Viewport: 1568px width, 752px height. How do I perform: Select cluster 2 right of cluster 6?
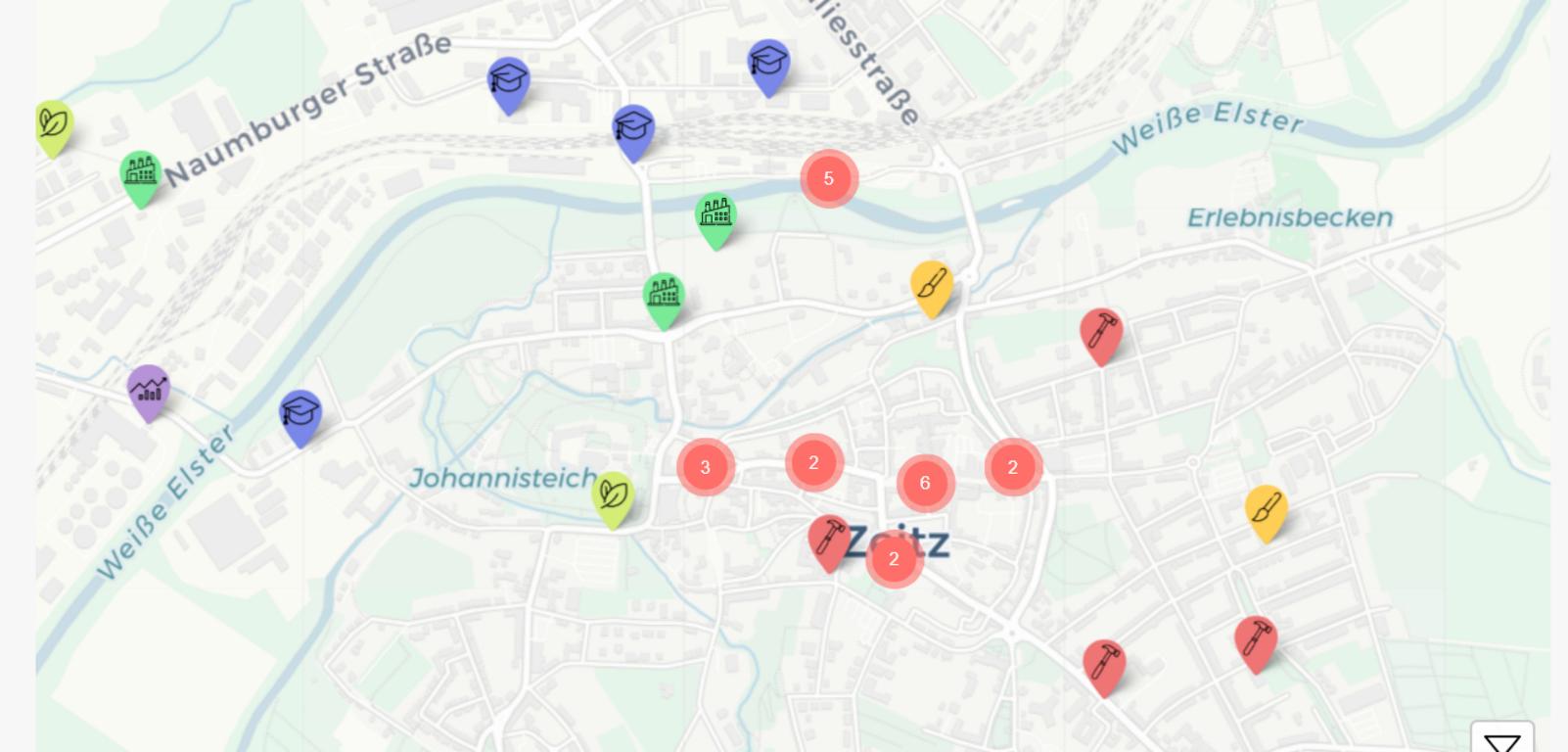click(x=1013, y=467)
